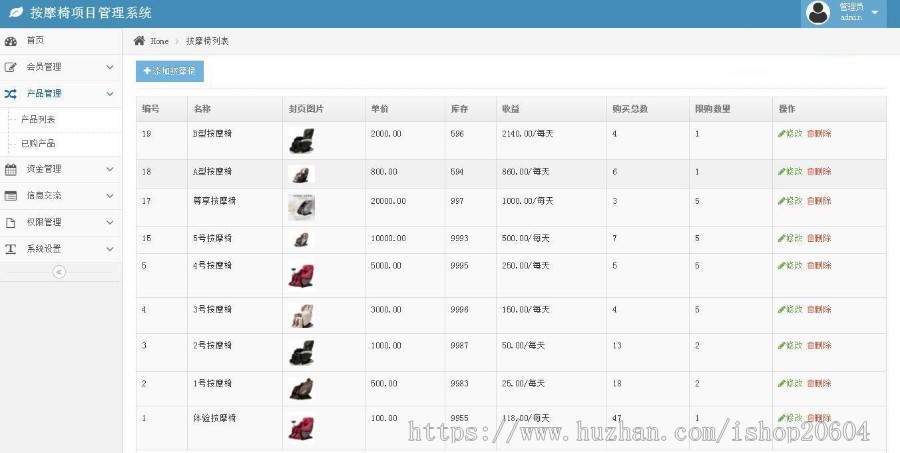Open the 尊享按摩椅 cover thumbnail

click(x=301, y=207)
